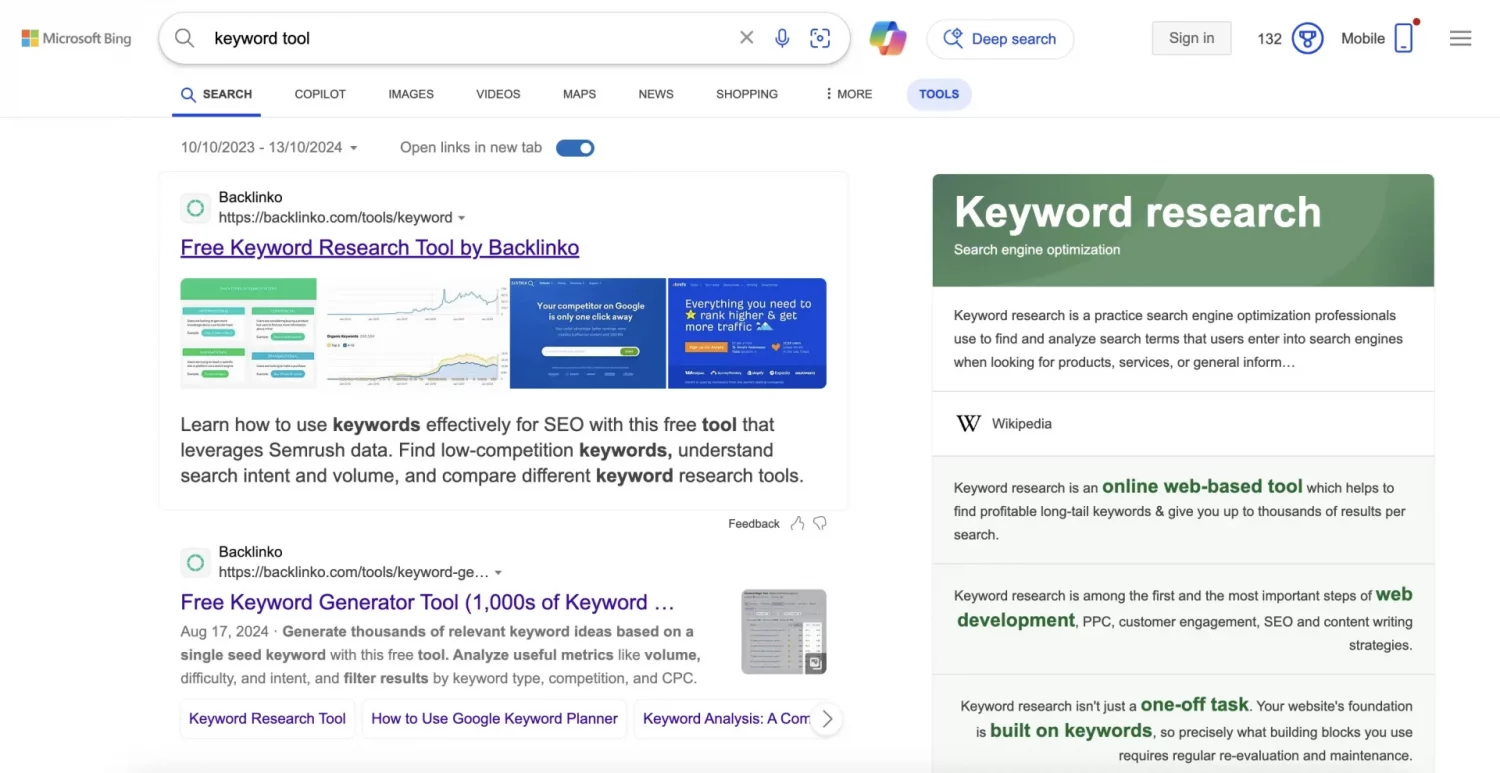
Task: Click the Sign in button
Action: click(x=1192, y=38)
